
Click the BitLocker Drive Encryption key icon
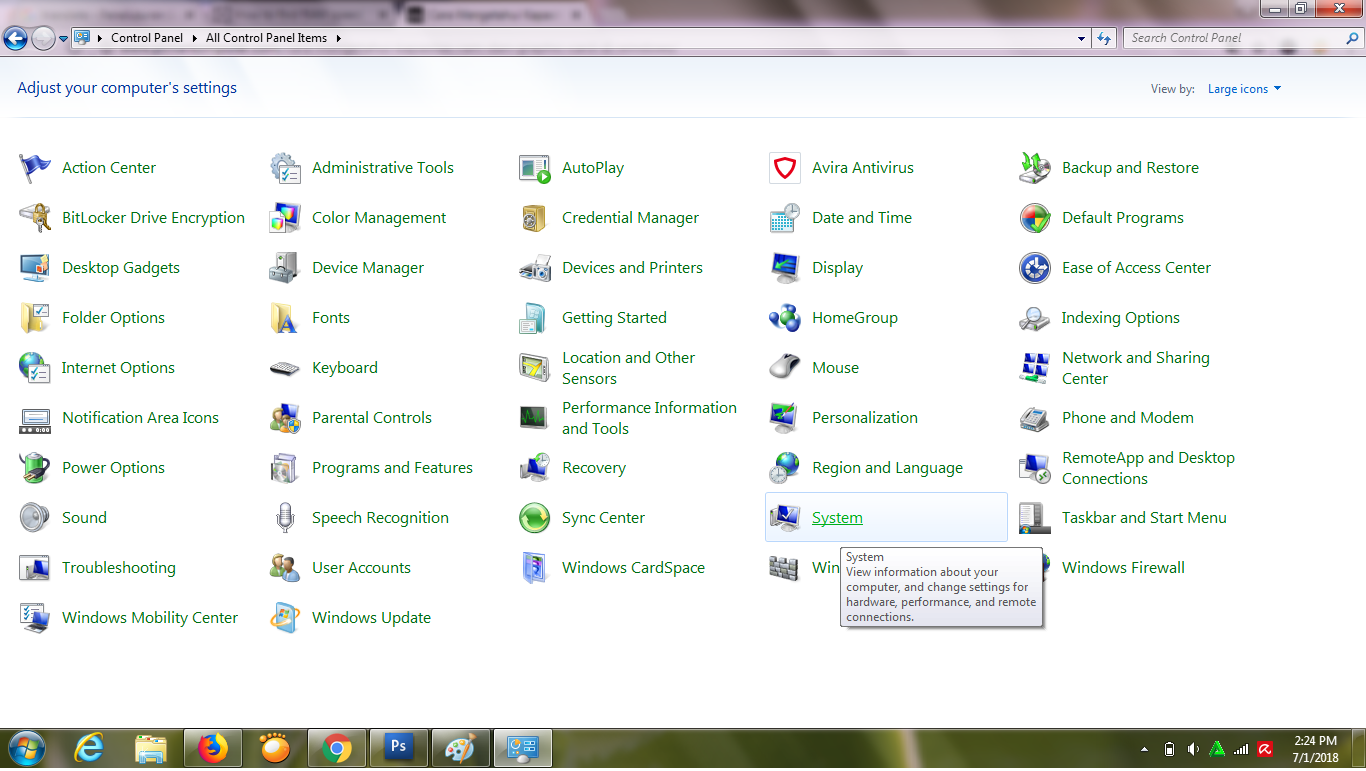35,218
